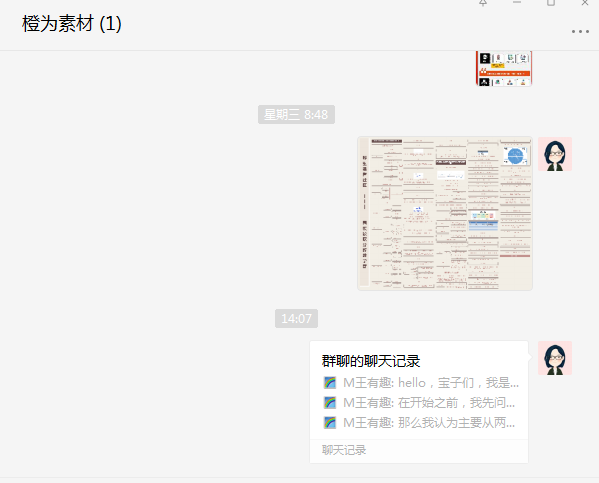Screen dimensions: 599x483
Task: Pin the chat window on top
Action: 483,3
